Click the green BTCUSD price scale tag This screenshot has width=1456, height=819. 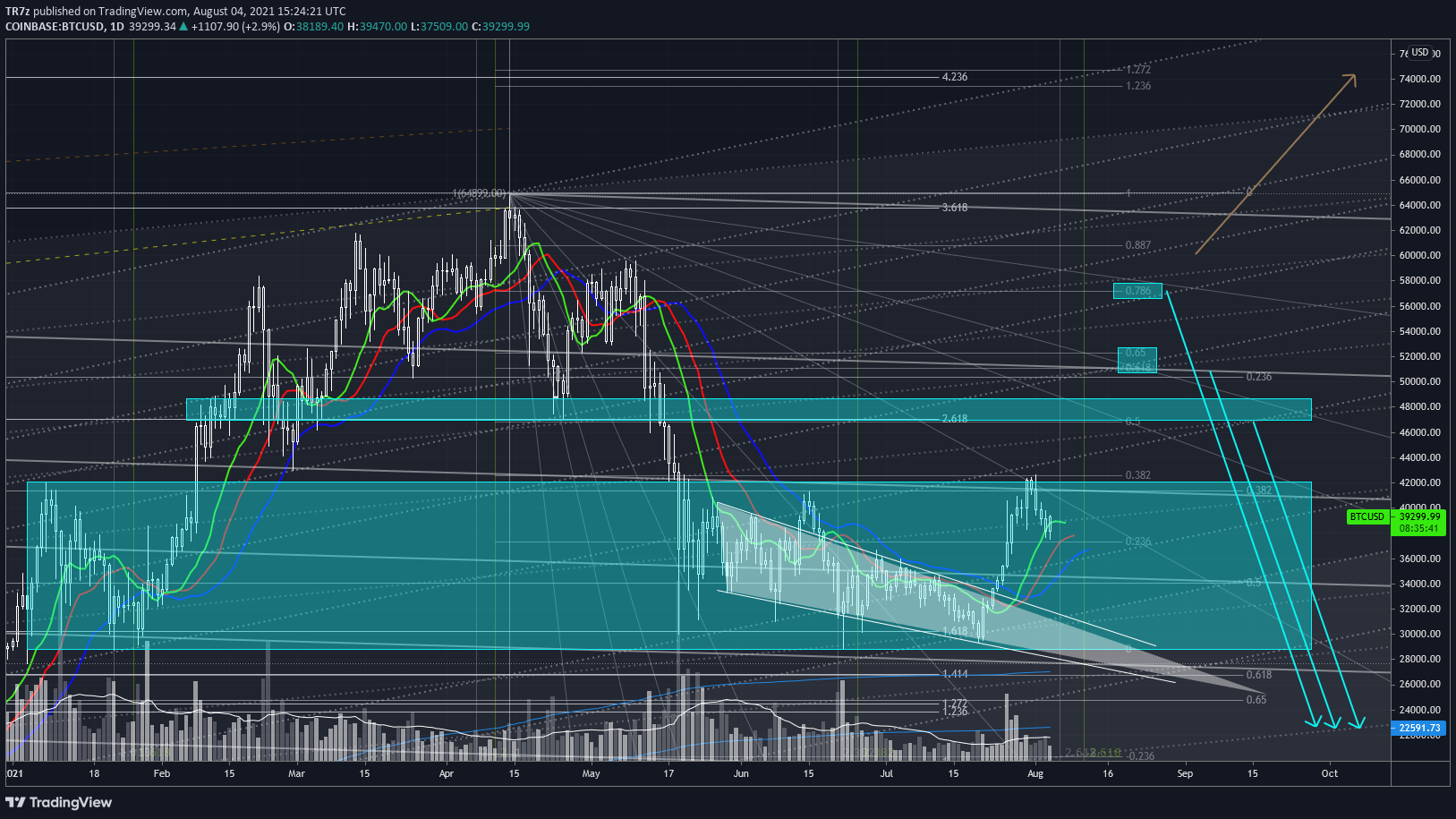1367,516
